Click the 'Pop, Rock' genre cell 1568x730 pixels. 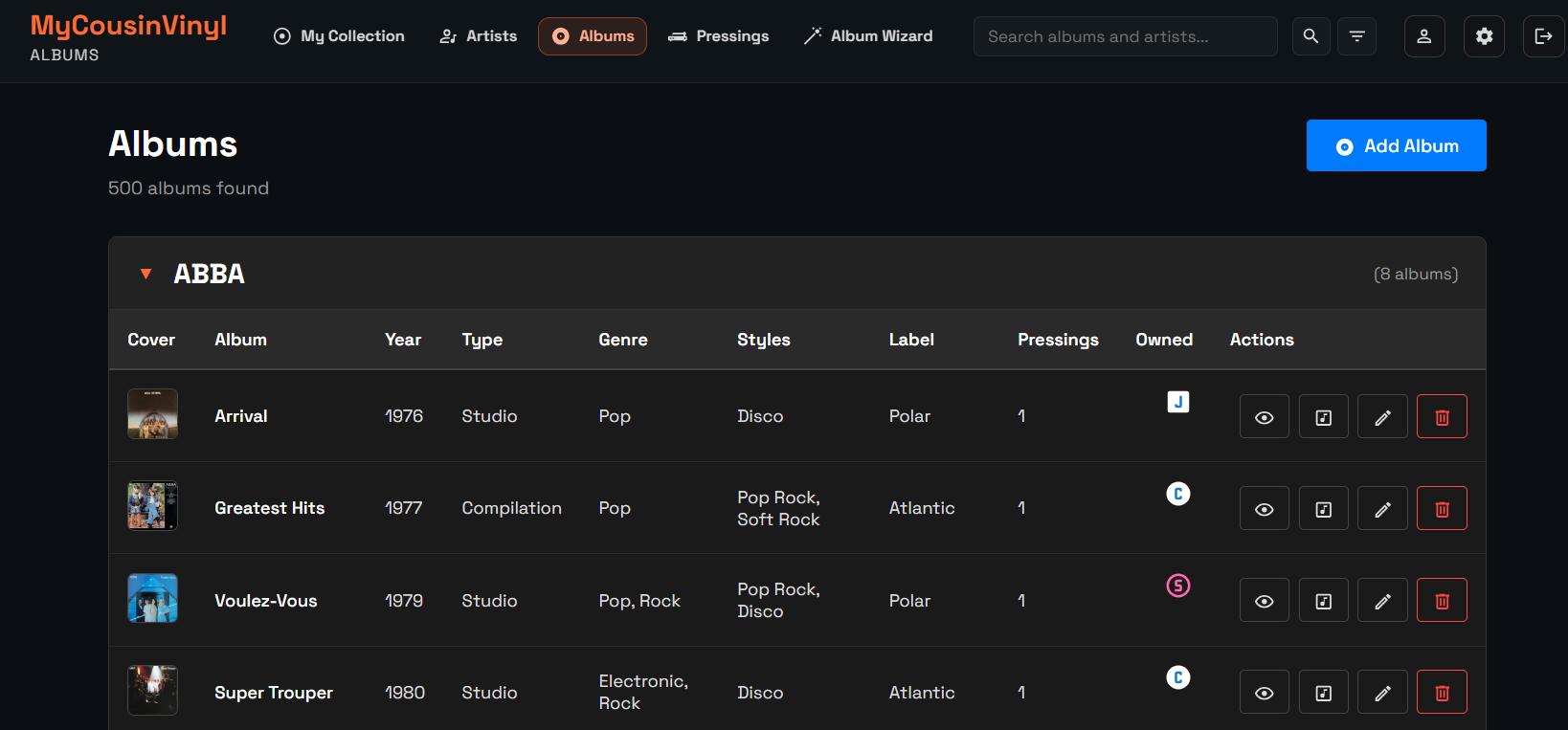pos(639,601)
